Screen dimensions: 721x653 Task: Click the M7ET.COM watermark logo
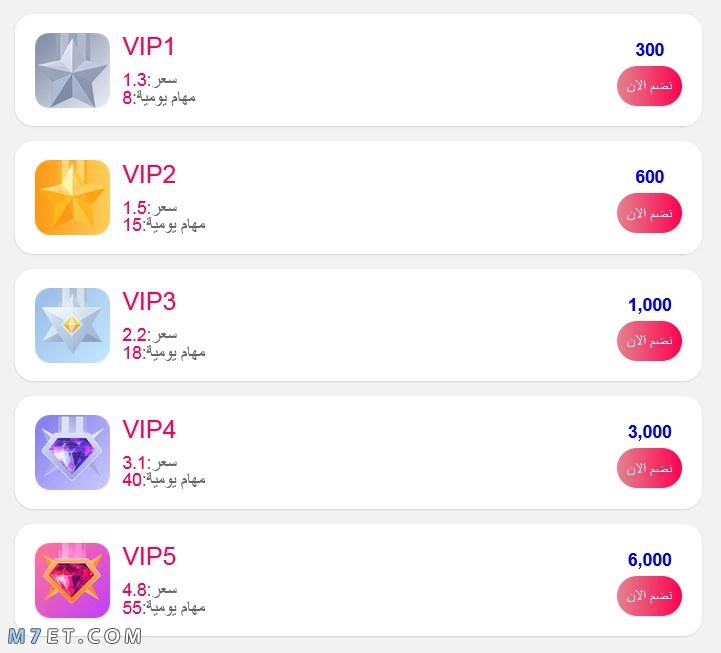pos(75,636)
